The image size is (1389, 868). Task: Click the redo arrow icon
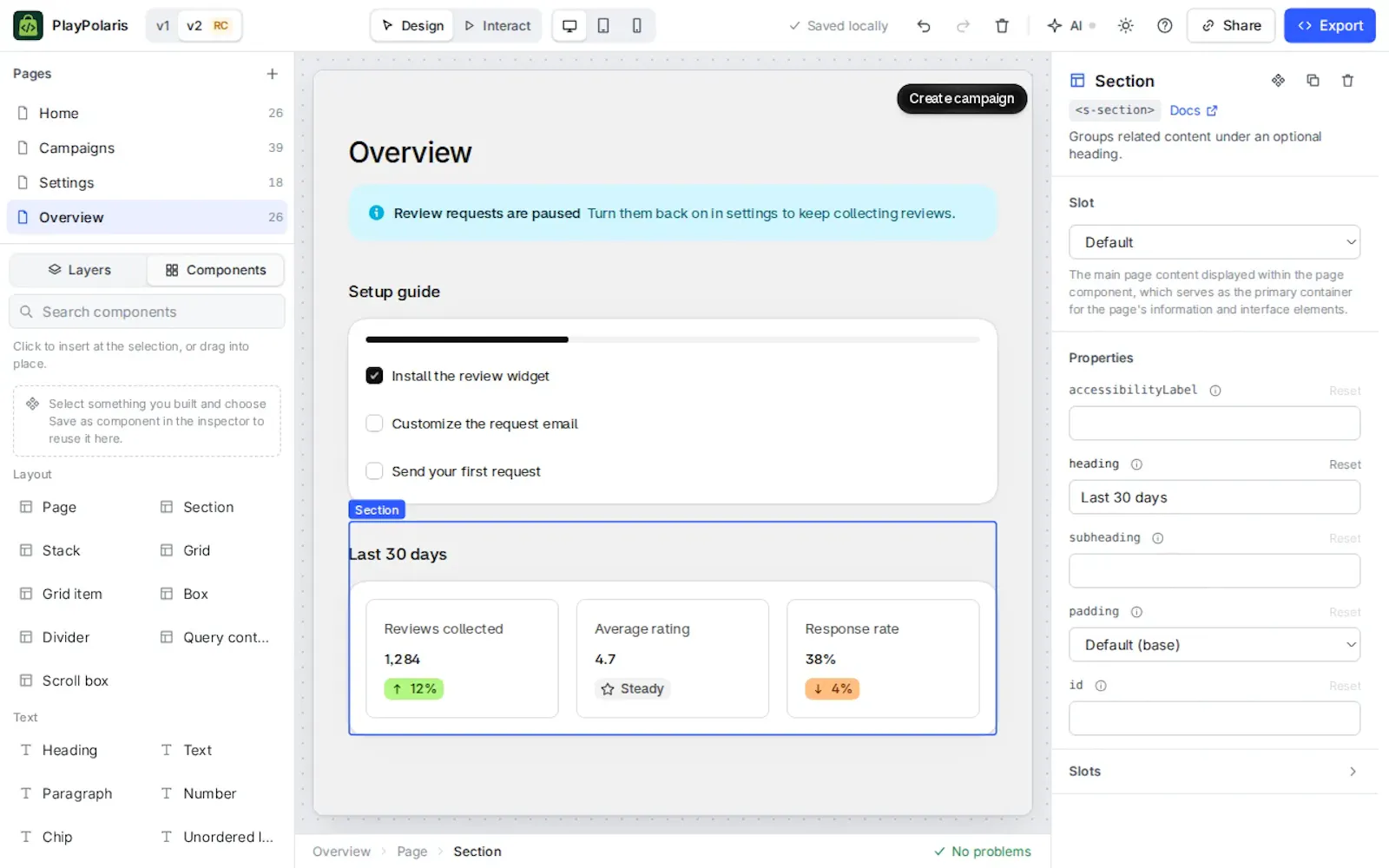pos(963,26)
